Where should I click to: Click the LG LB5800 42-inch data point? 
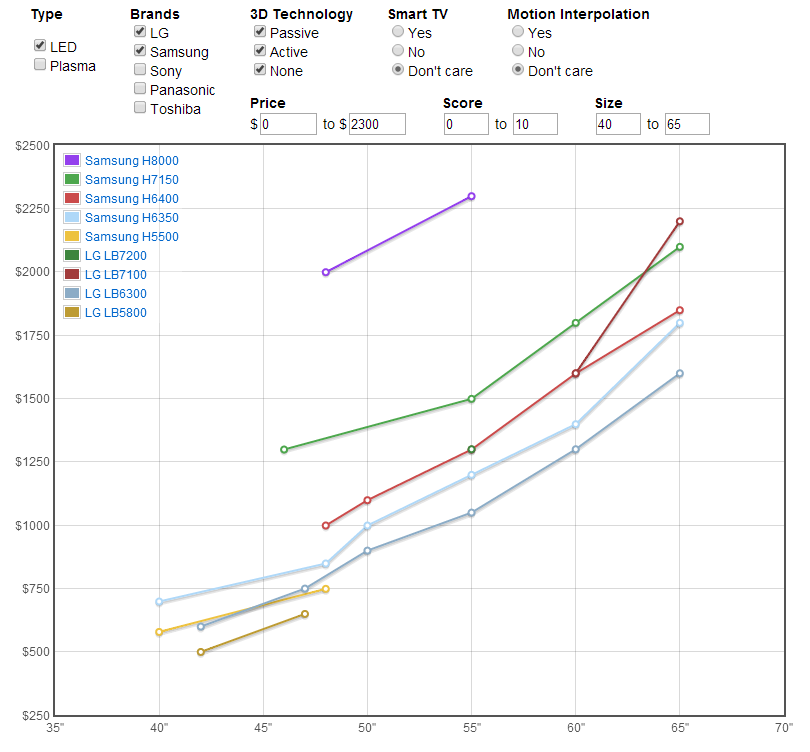[x=201, y=652]
